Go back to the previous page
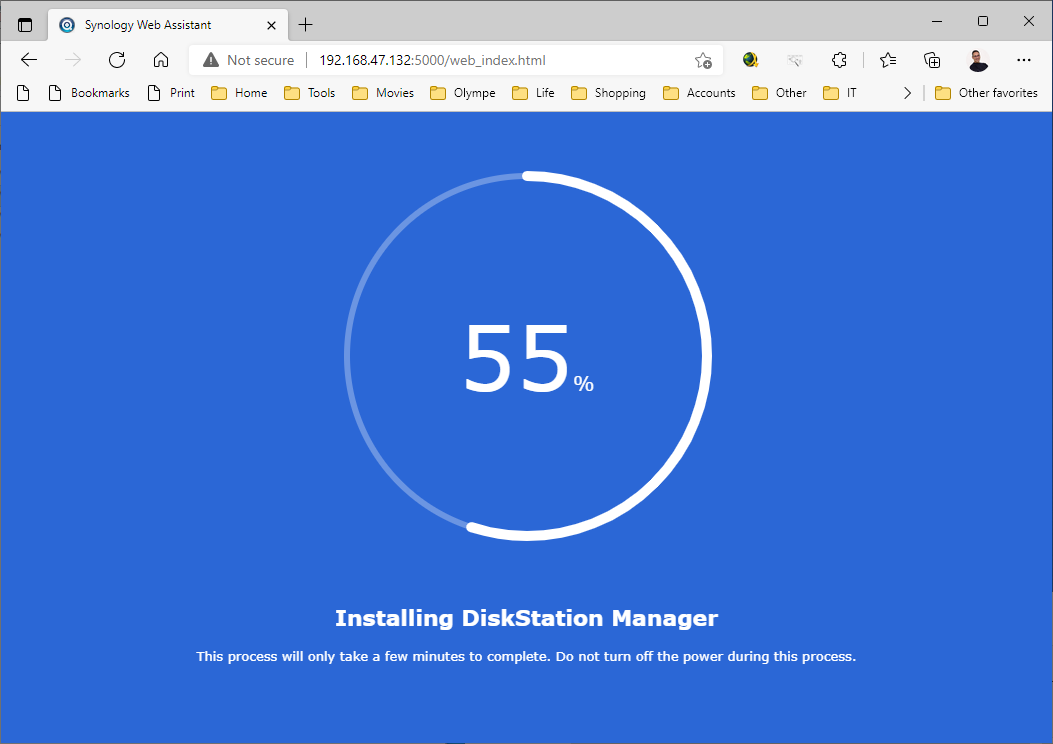This screenshot has width=1053, height=744. point(29,60)
